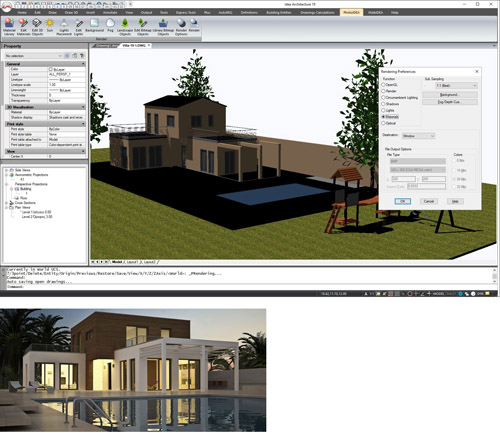Click the Edit Materials icon
The image size is (500, 433).
pyautogui.click(x=23, y=27)
